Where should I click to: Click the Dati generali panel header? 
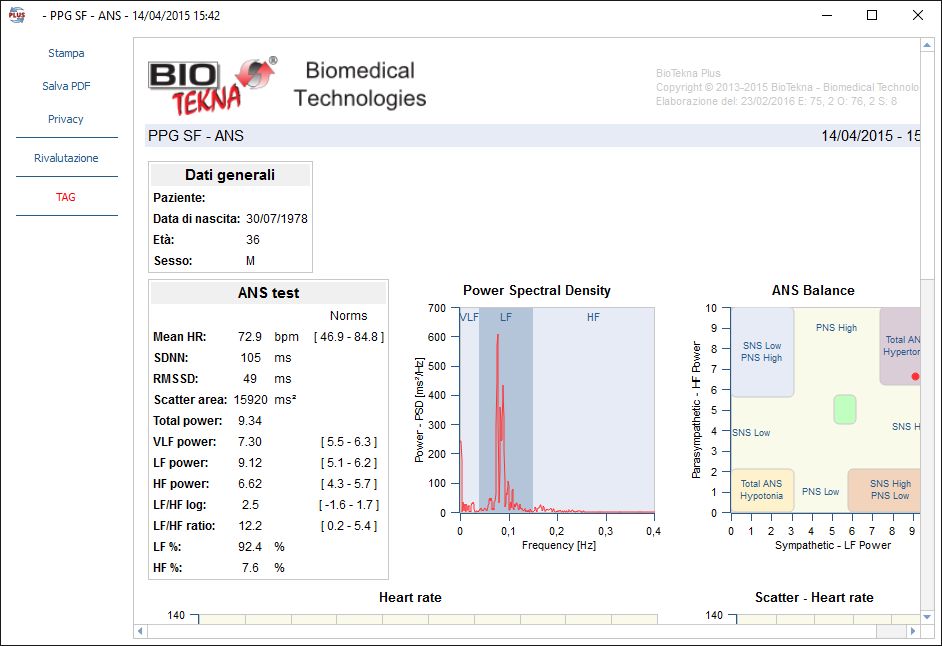230,175
